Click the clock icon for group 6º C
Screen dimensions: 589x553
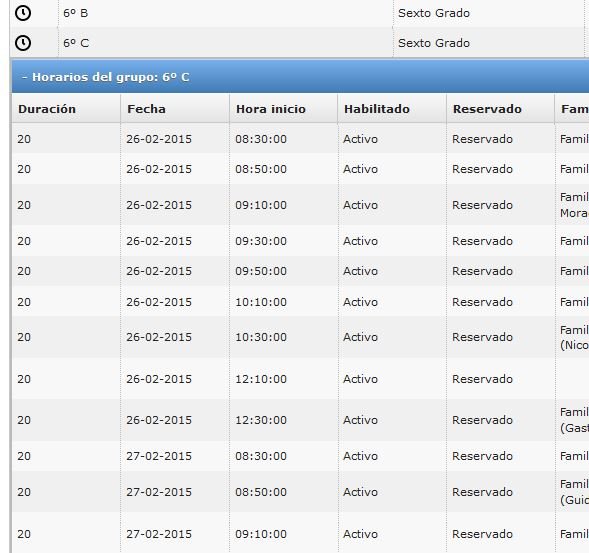[x=23, y=43]
